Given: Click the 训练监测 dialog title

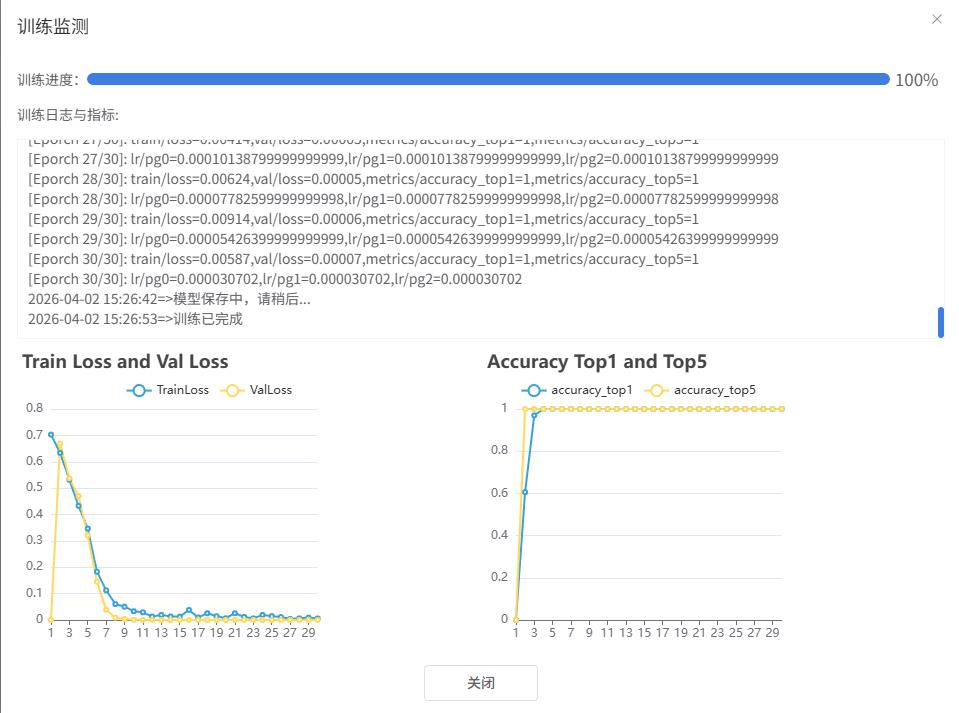Looking at the screenshot, I should [53, 27].
